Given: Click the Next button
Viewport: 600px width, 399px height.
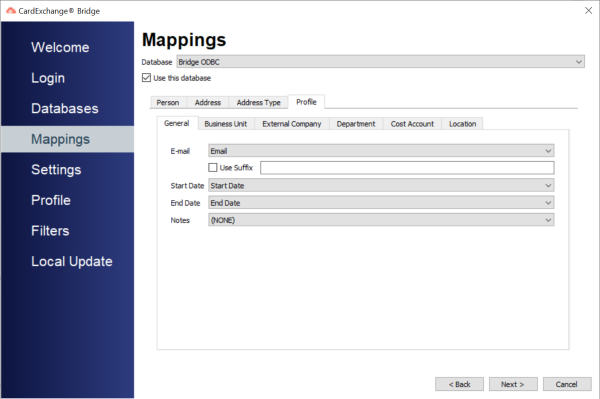Looking at the screenshot, I should [x=513, y=384].
